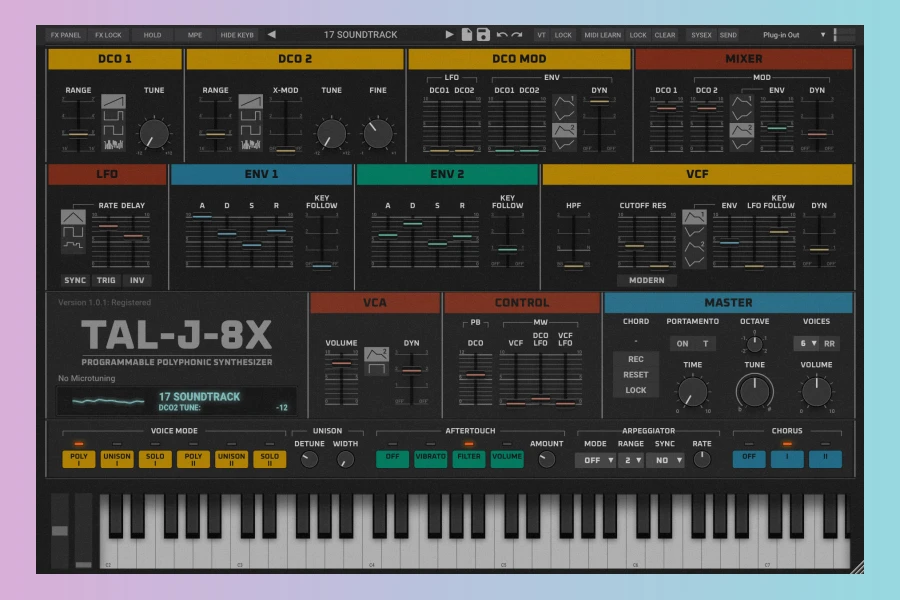900x600 pixels.
Task: Go to the next preset with the right arrow
Action: [x=449, y=35]
